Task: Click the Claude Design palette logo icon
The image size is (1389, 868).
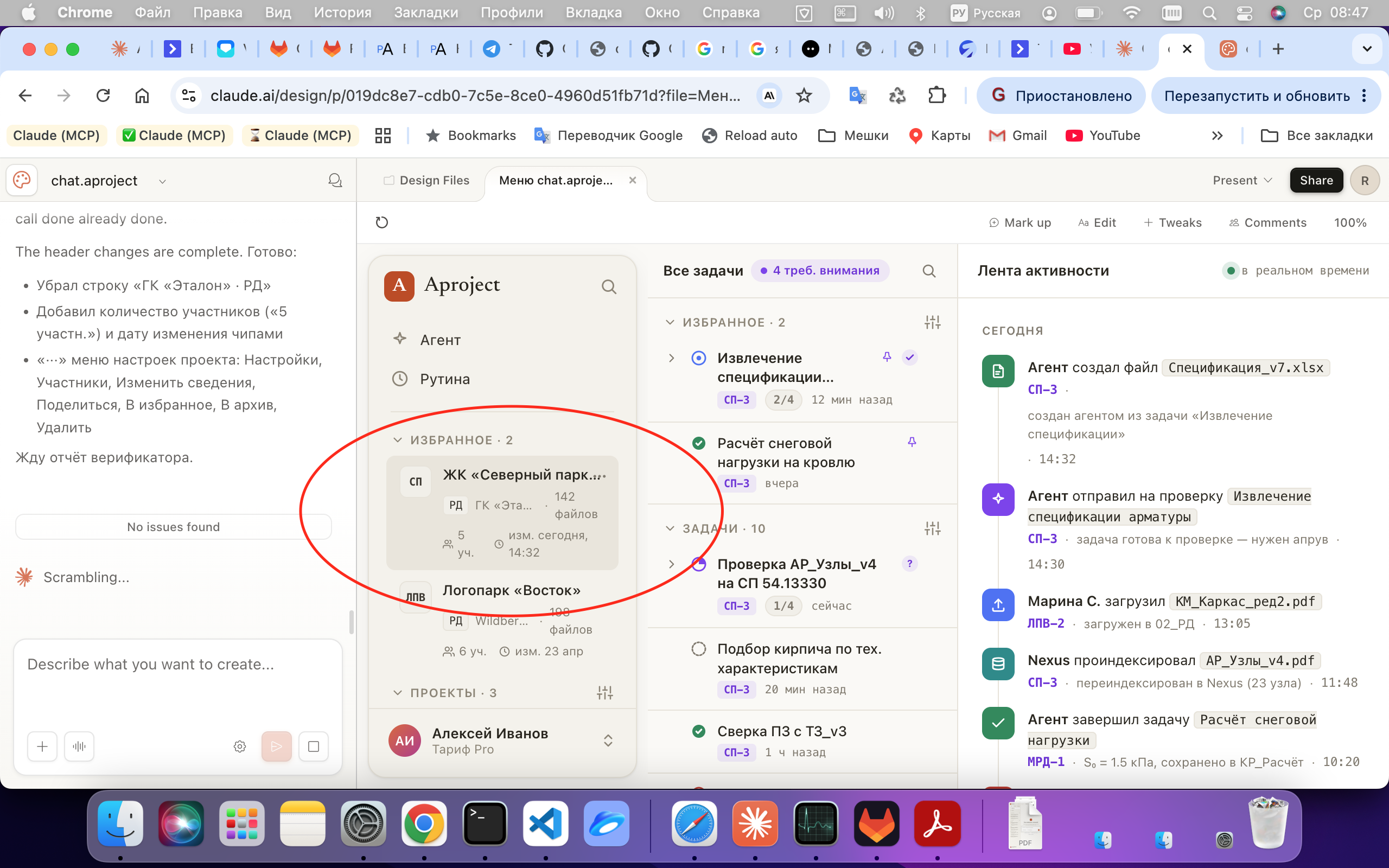Action: click(22, 180)
